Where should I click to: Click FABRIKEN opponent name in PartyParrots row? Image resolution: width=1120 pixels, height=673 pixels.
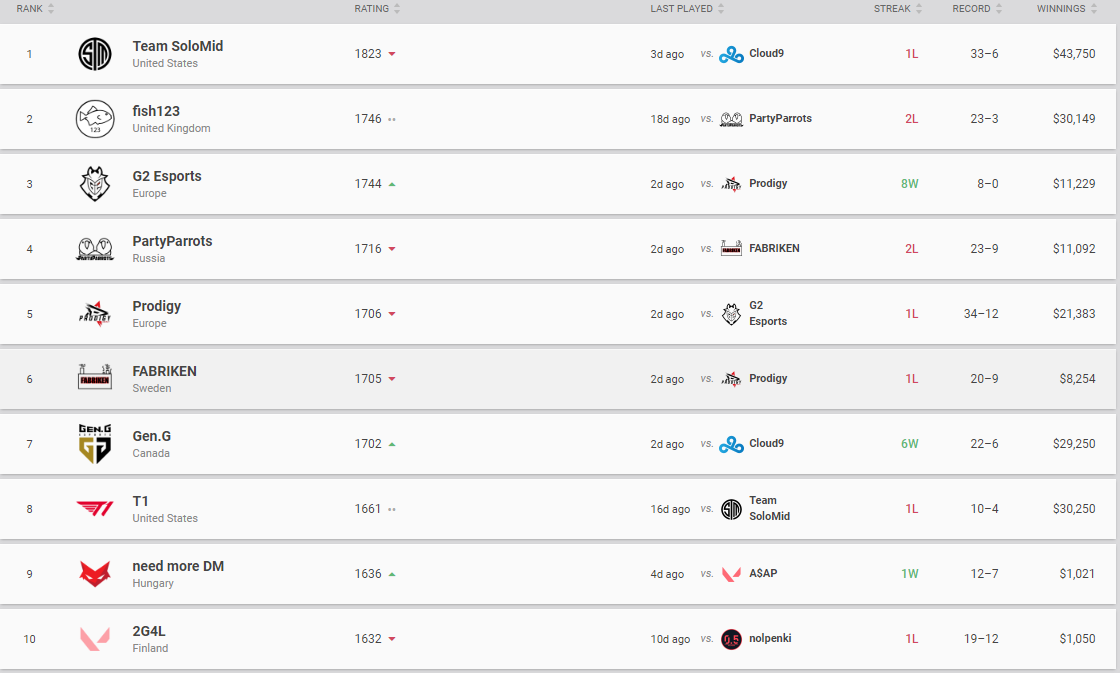click(x=774, y=249)
